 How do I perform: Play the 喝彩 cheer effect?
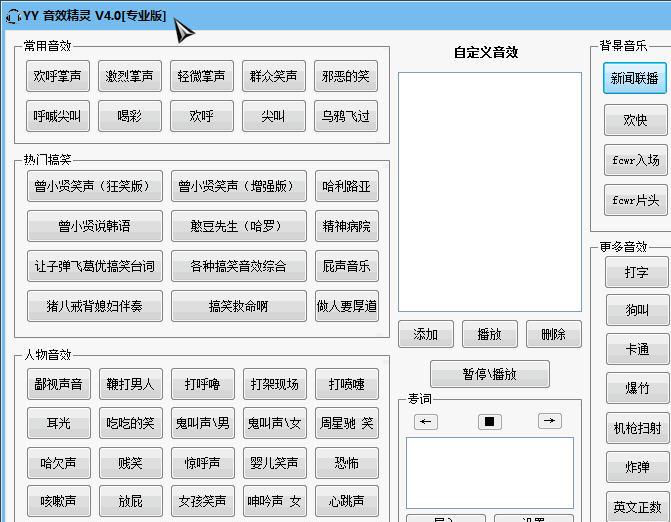[130, 116]
